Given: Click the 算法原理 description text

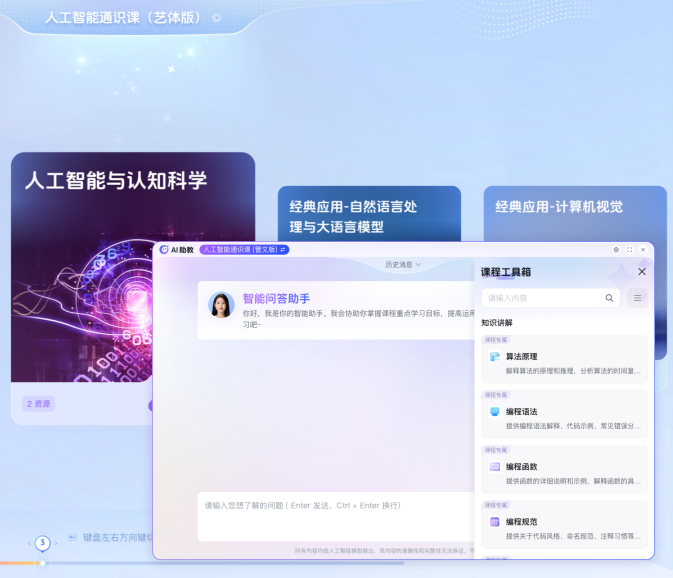Looking at the screenshot, I should [573, 371].
